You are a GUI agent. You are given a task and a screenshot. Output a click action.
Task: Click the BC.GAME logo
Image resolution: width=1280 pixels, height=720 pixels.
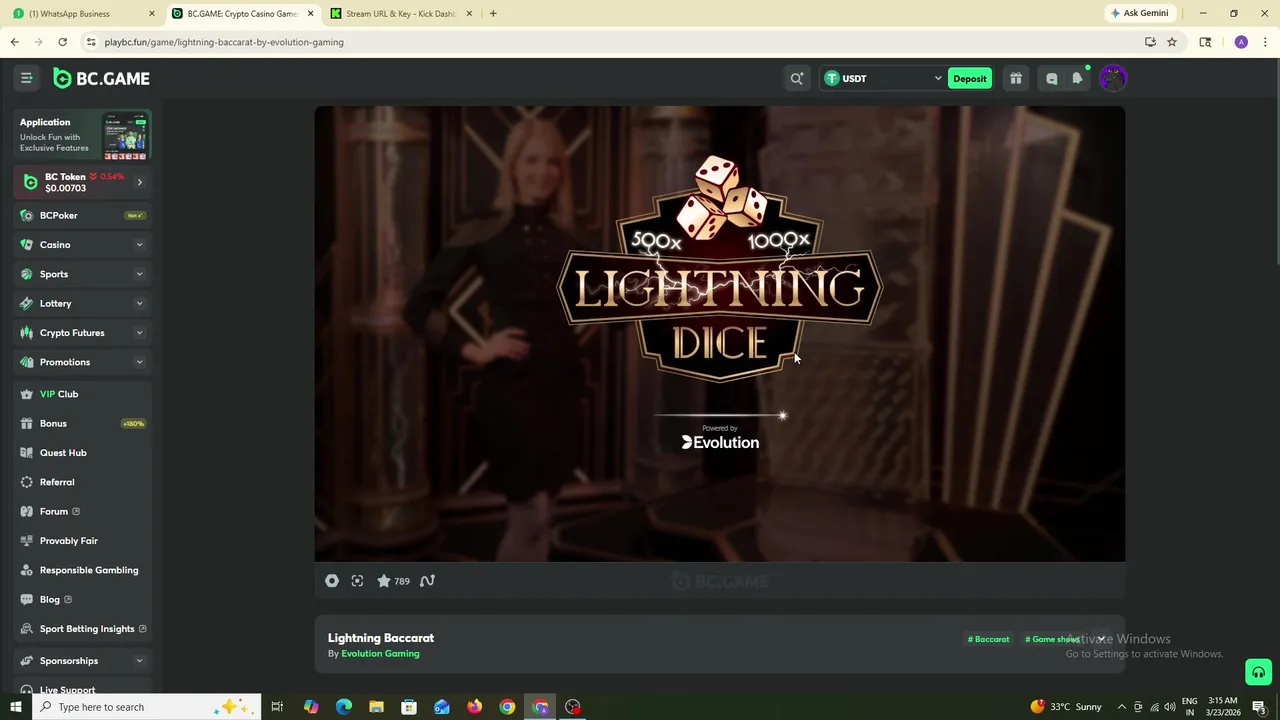pos(101,78)
